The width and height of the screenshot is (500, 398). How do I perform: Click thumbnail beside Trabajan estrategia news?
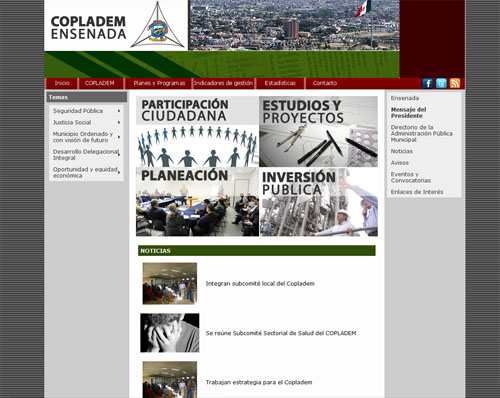coord(170,380)
